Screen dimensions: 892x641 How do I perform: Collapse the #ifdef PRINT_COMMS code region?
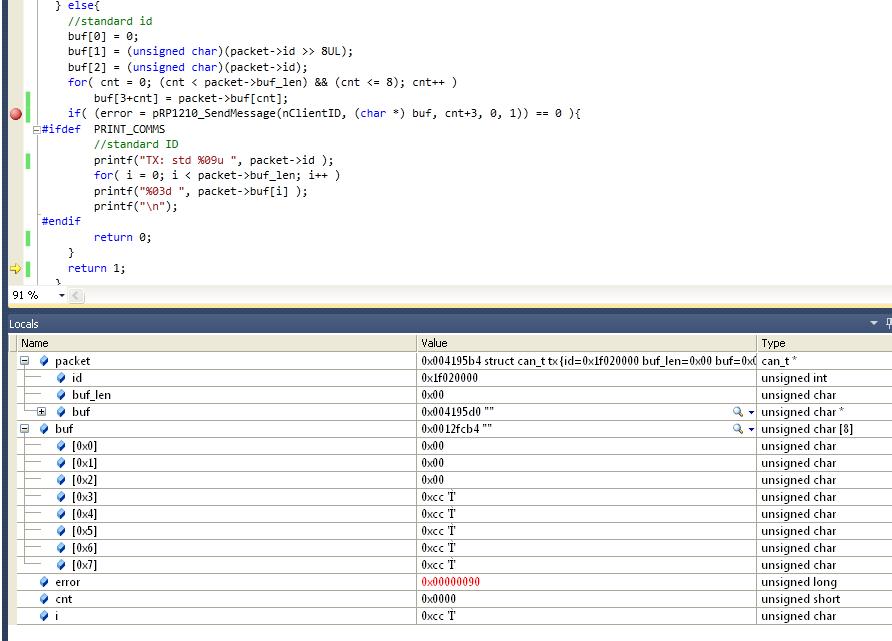37,129
